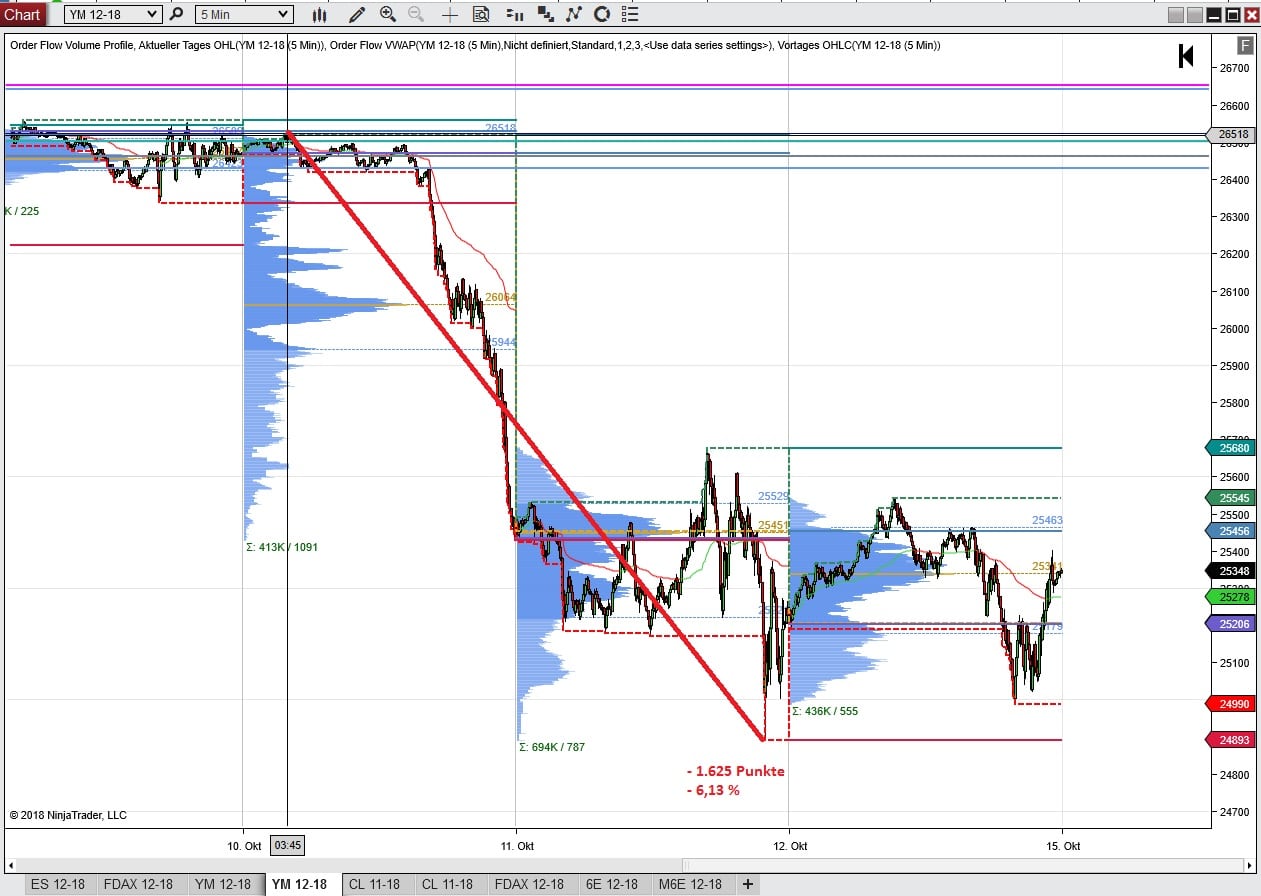Jump to latest bar using arrow button
This screenshot has height=896, width=1261.
(x=1186, y=57)
